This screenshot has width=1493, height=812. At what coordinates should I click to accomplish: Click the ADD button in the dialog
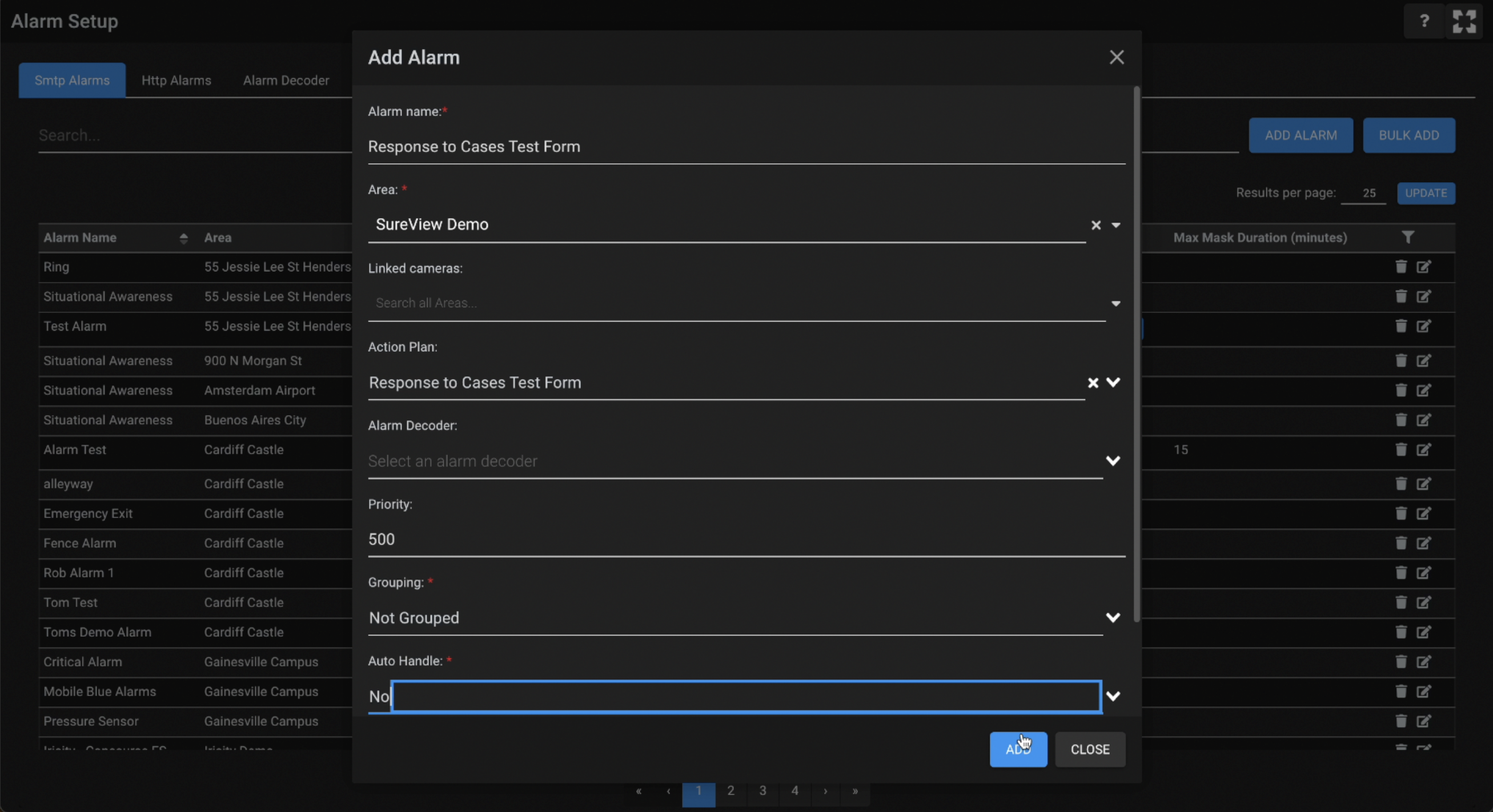click(1018, 749)
